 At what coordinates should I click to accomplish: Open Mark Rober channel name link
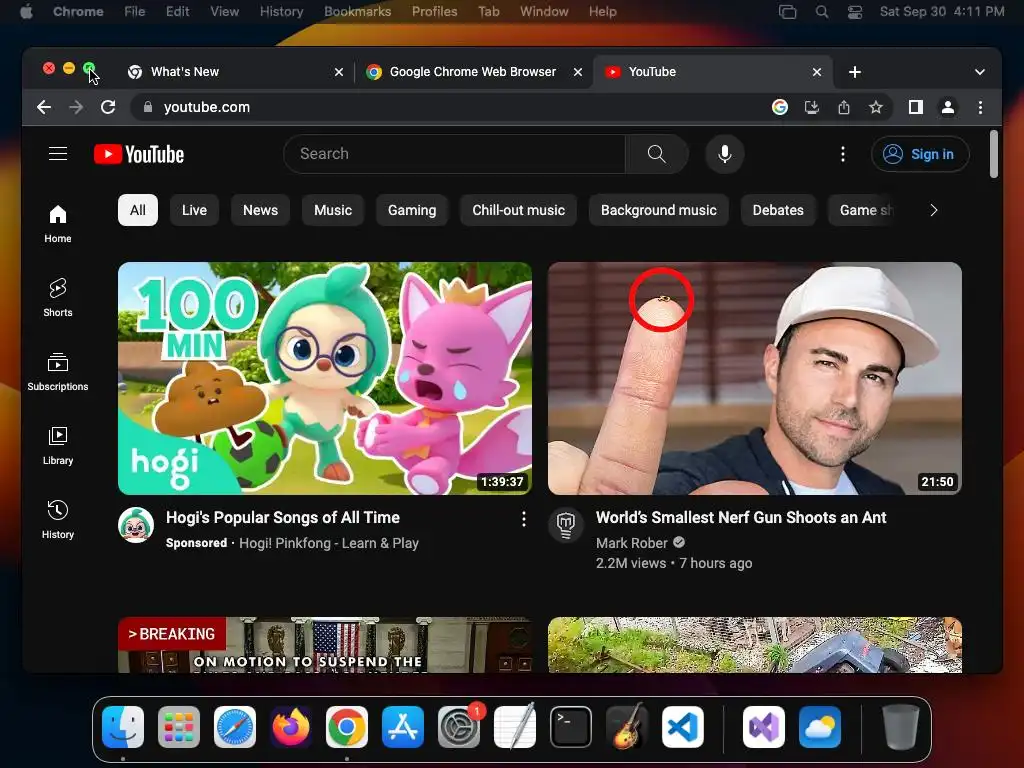tap(632, 543)
